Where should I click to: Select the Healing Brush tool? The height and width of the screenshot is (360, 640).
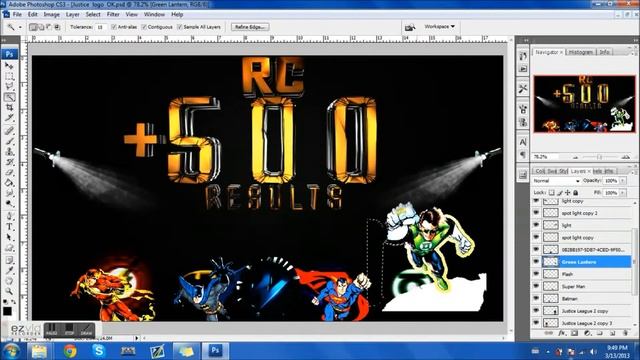(x=9, y=131)
